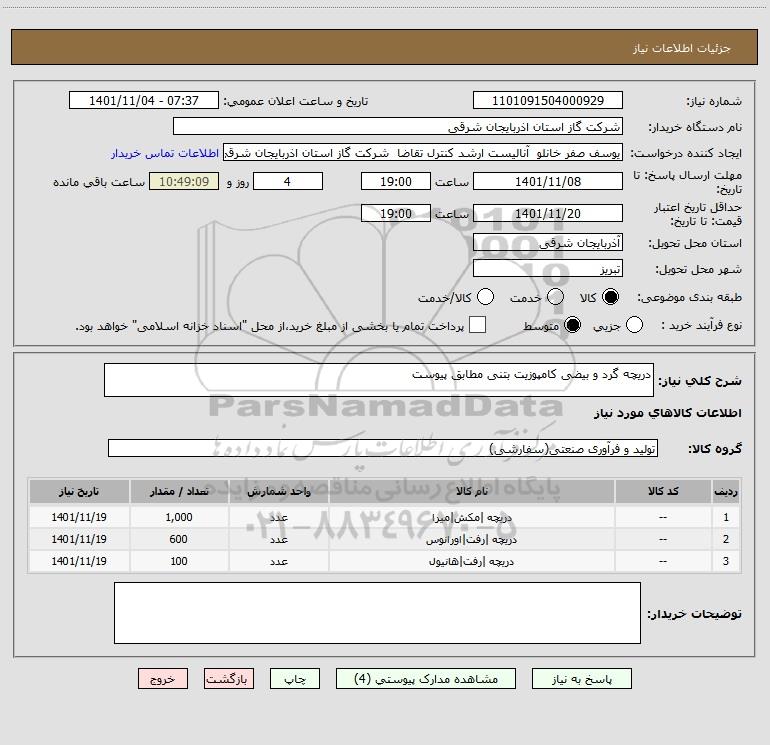Select the کالا radio button
770x745 pixels.
click(x=610, y=297)
